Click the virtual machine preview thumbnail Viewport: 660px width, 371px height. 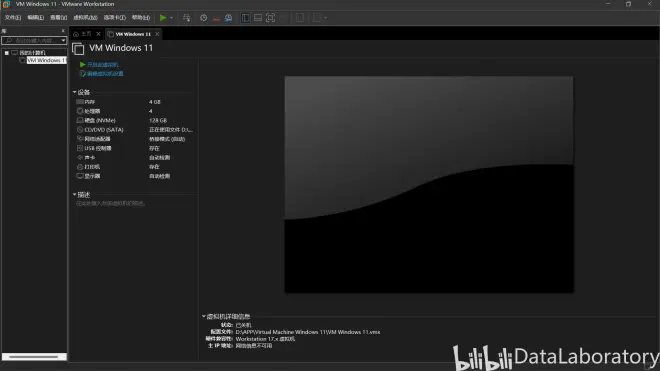[429, 184]
